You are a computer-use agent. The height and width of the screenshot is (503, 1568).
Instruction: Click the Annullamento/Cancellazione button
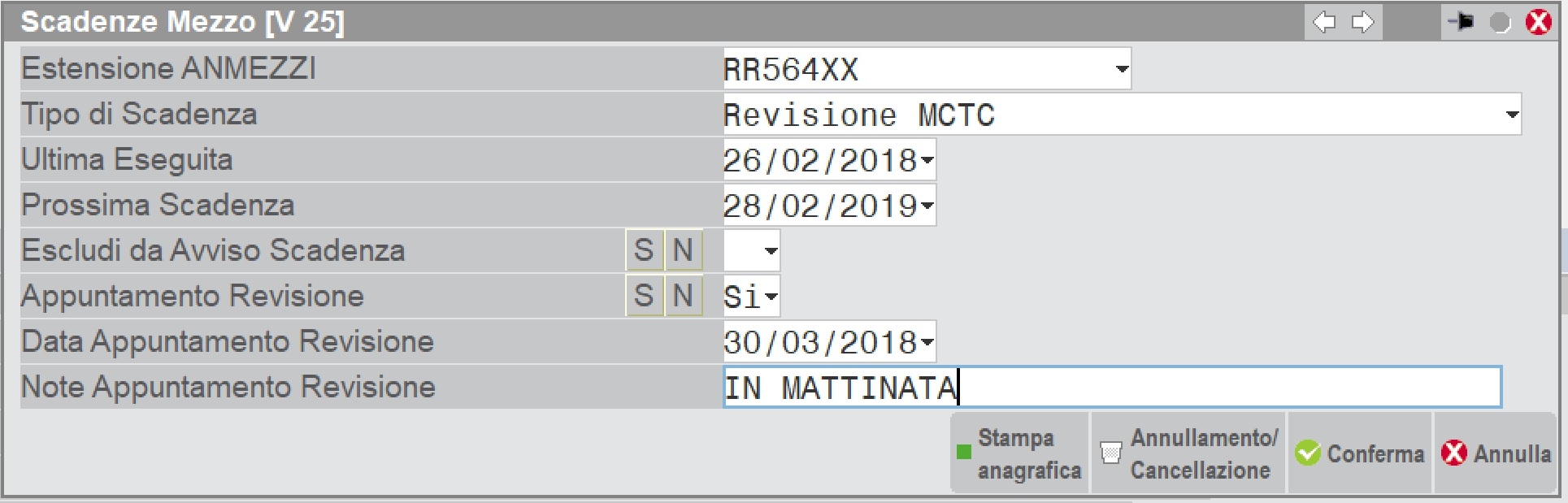coord(1188,453)
